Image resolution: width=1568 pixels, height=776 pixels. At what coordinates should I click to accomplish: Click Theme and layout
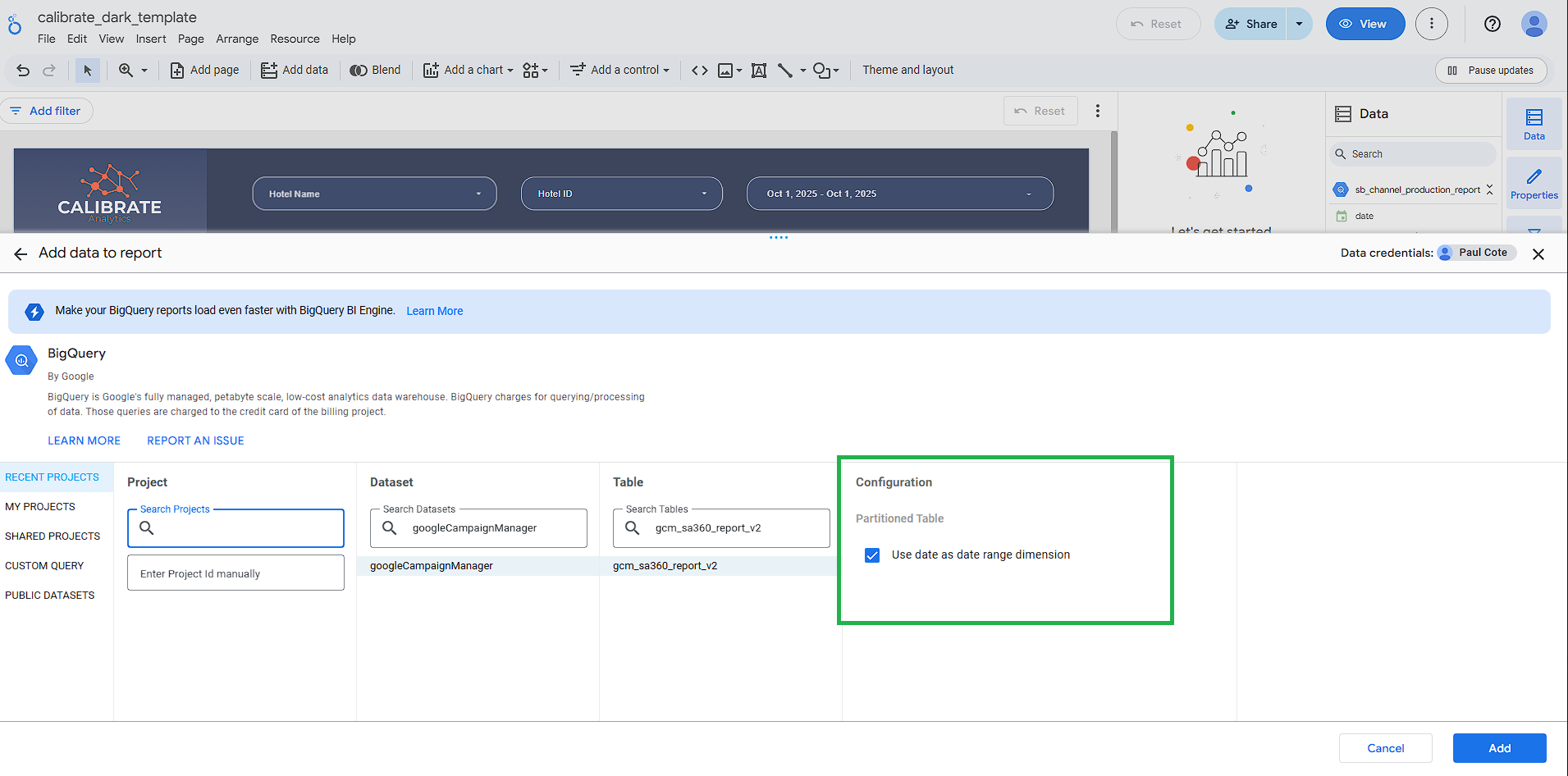[x=907, y=71]
